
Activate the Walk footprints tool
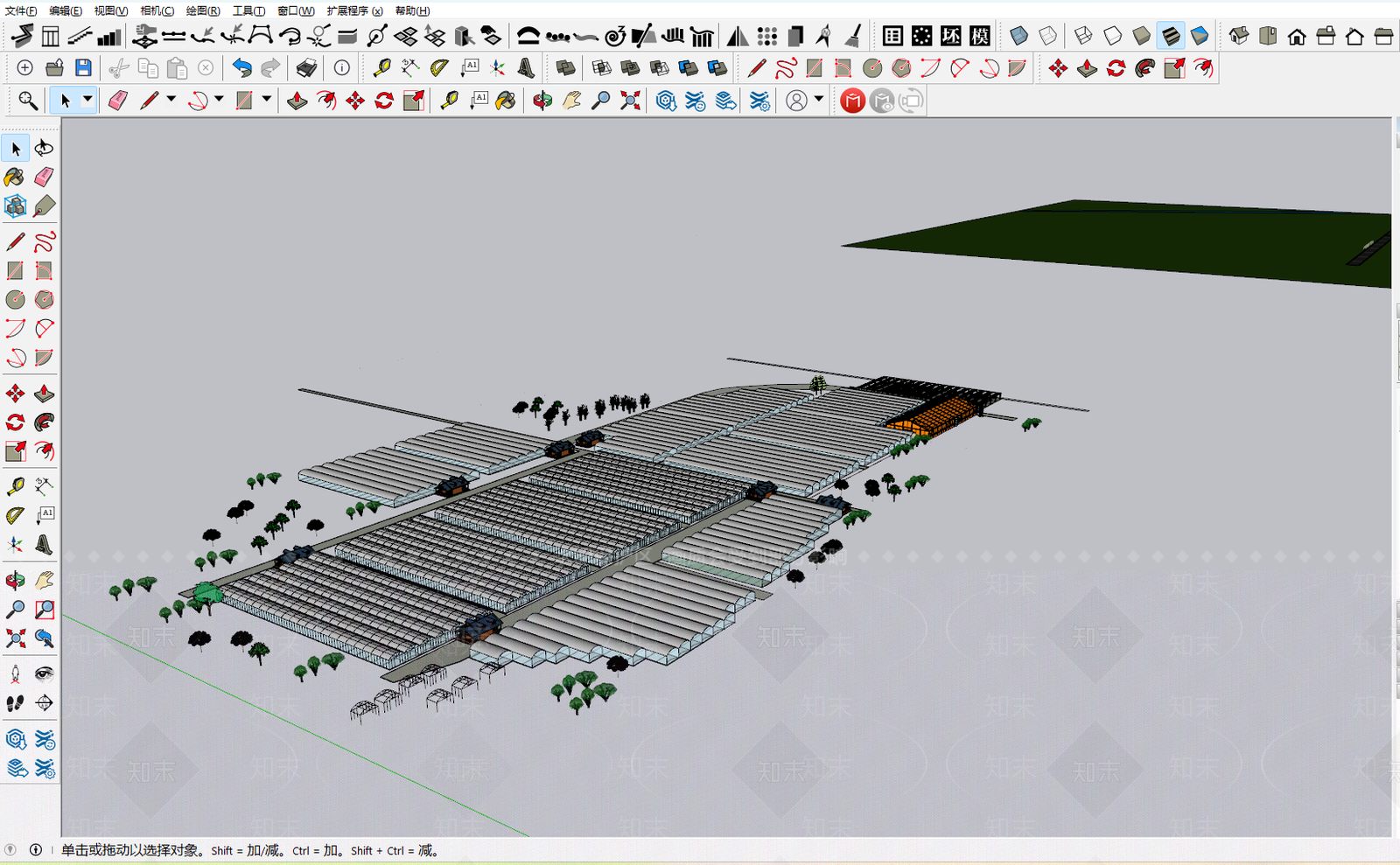click(x=15, y=703)
